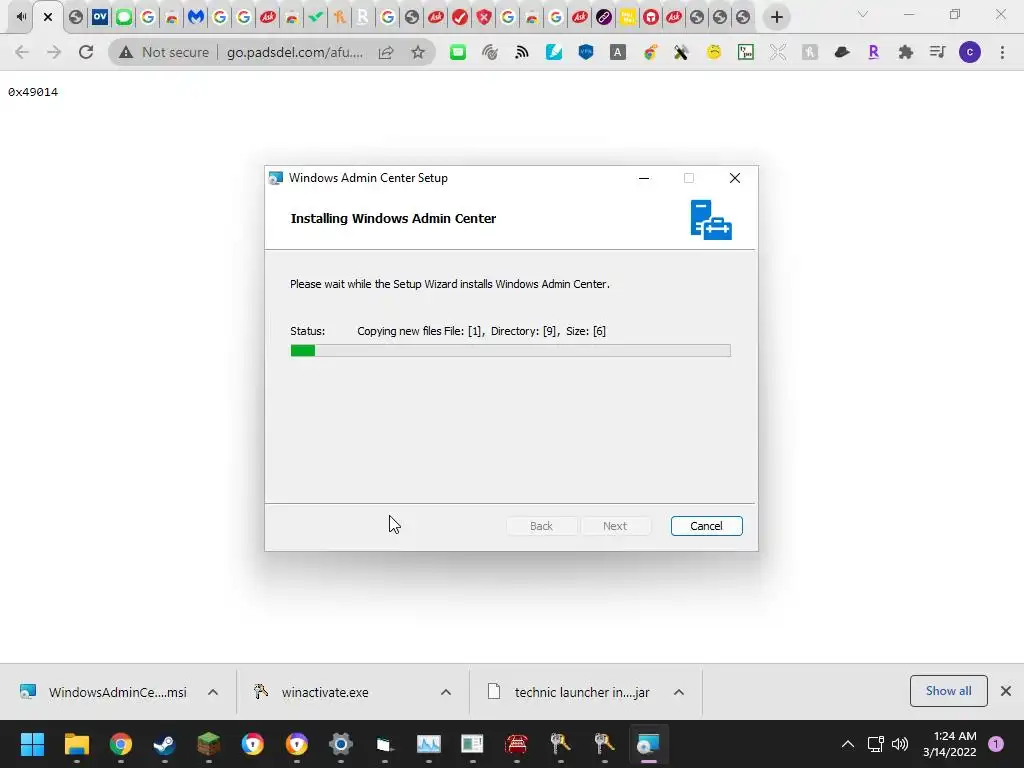Show hidden system tray icons

848,744
